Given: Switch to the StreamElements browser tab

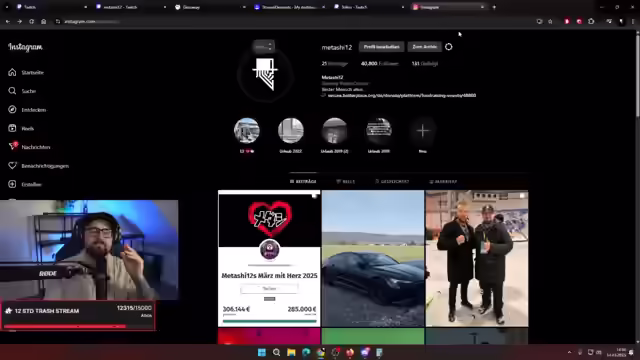Looking at the screenshot, I should [289, 7].
